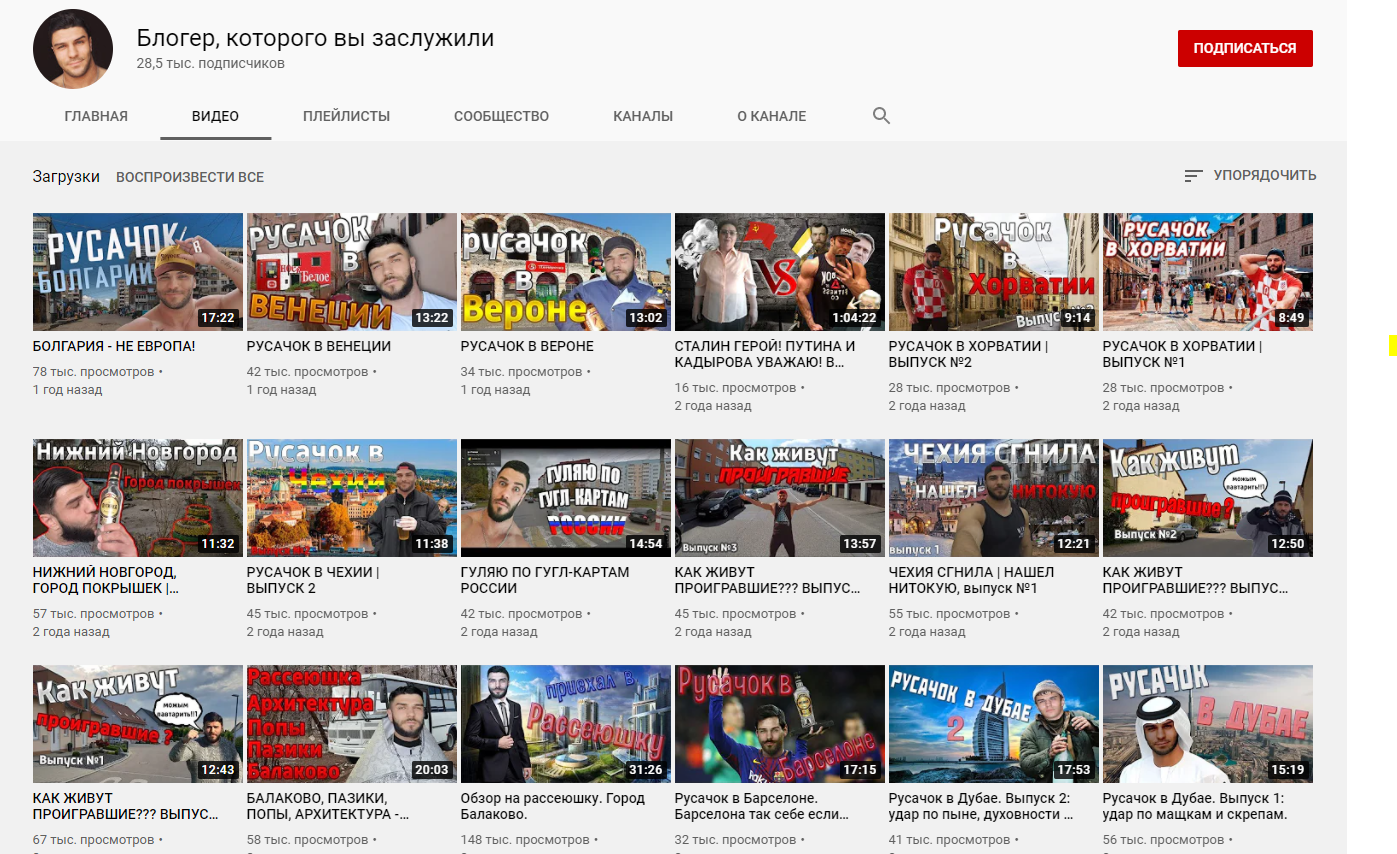Click the Загрузки section heading

pos(66,177)
